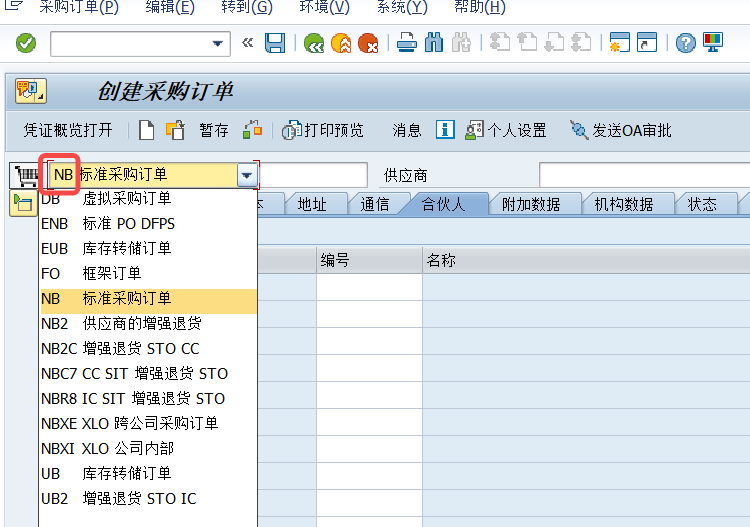Click the 编号 column header

(x=369, y=261)
